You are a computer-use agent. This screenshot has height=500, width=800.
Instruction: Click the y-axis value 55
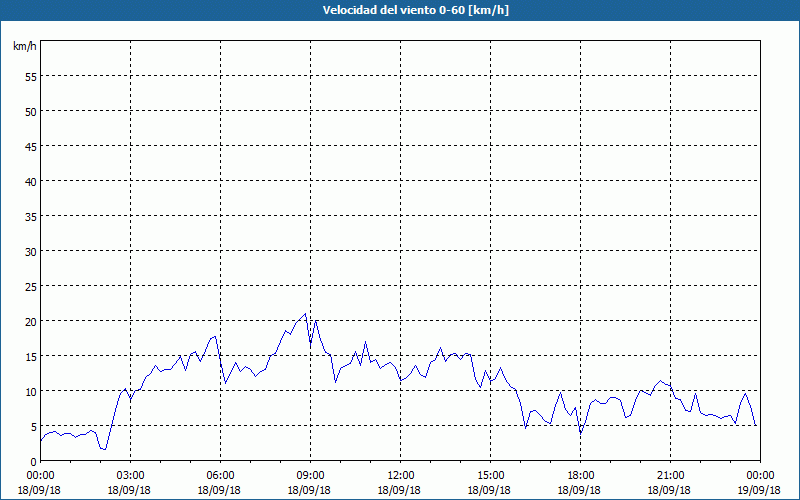(31, 77)
